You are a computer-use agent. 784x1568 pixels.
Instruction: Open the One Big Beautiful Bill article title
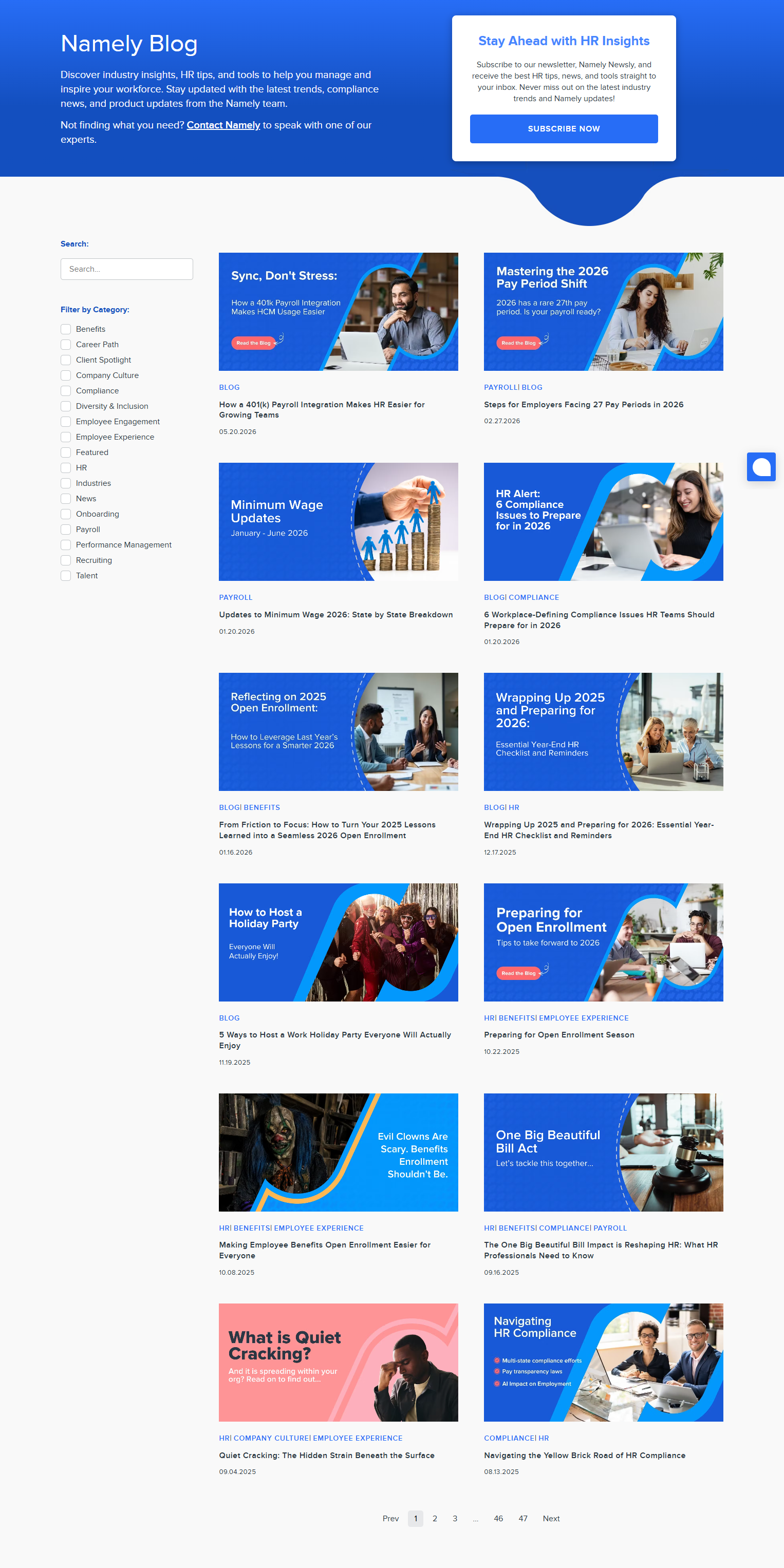point(601,1250)
